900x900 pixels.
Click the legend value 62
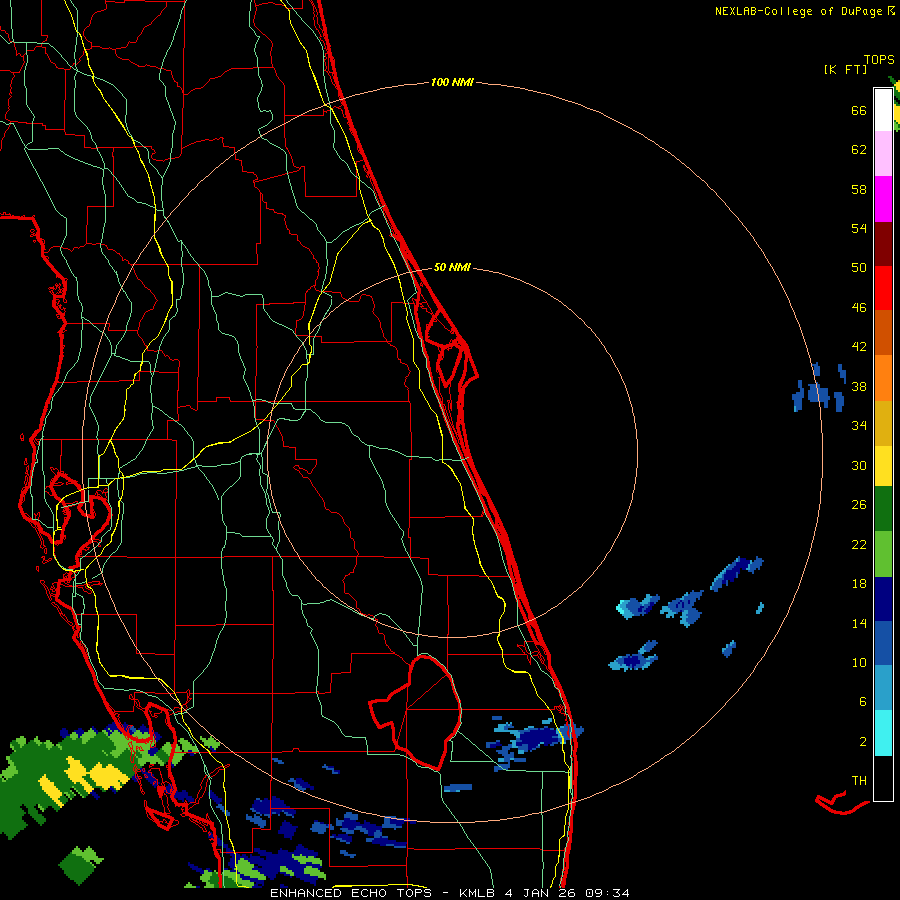coord(859,150)
